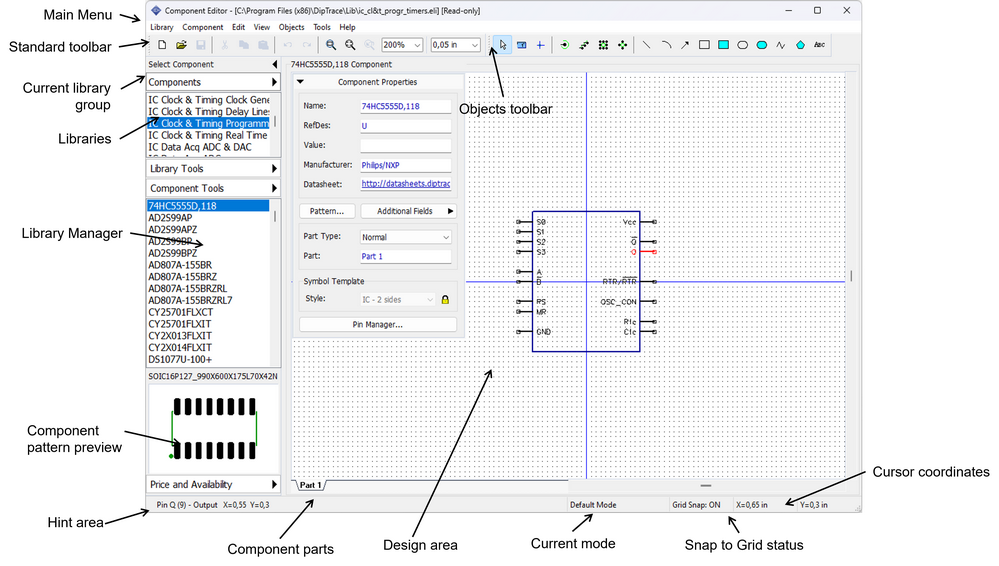Open the 0,05 in grid size dropdown
999x566 pixels.
(475, 45)
